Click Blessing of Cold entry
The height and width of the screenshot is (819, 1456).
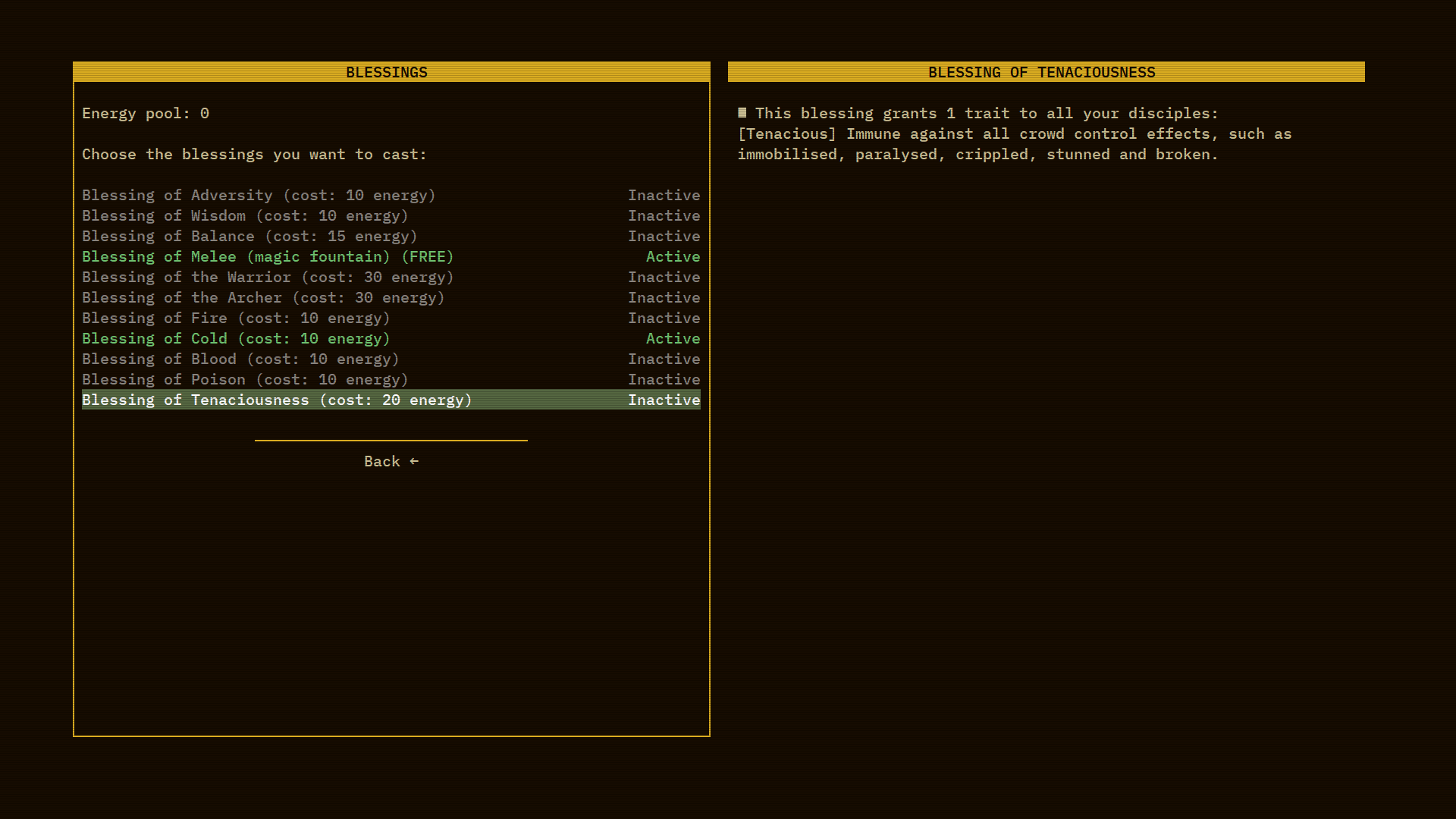tap(236, 339)
